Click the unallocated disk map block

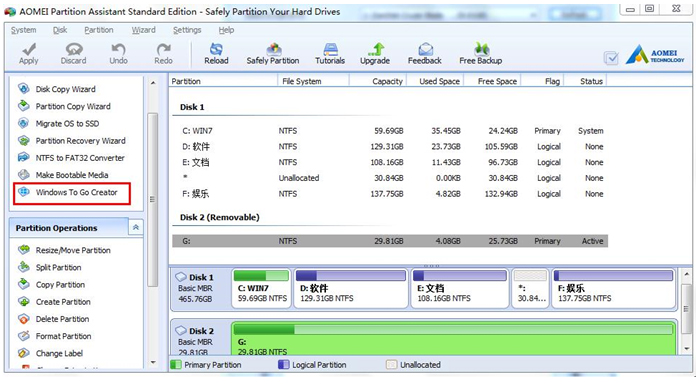[x=530, y=288]
